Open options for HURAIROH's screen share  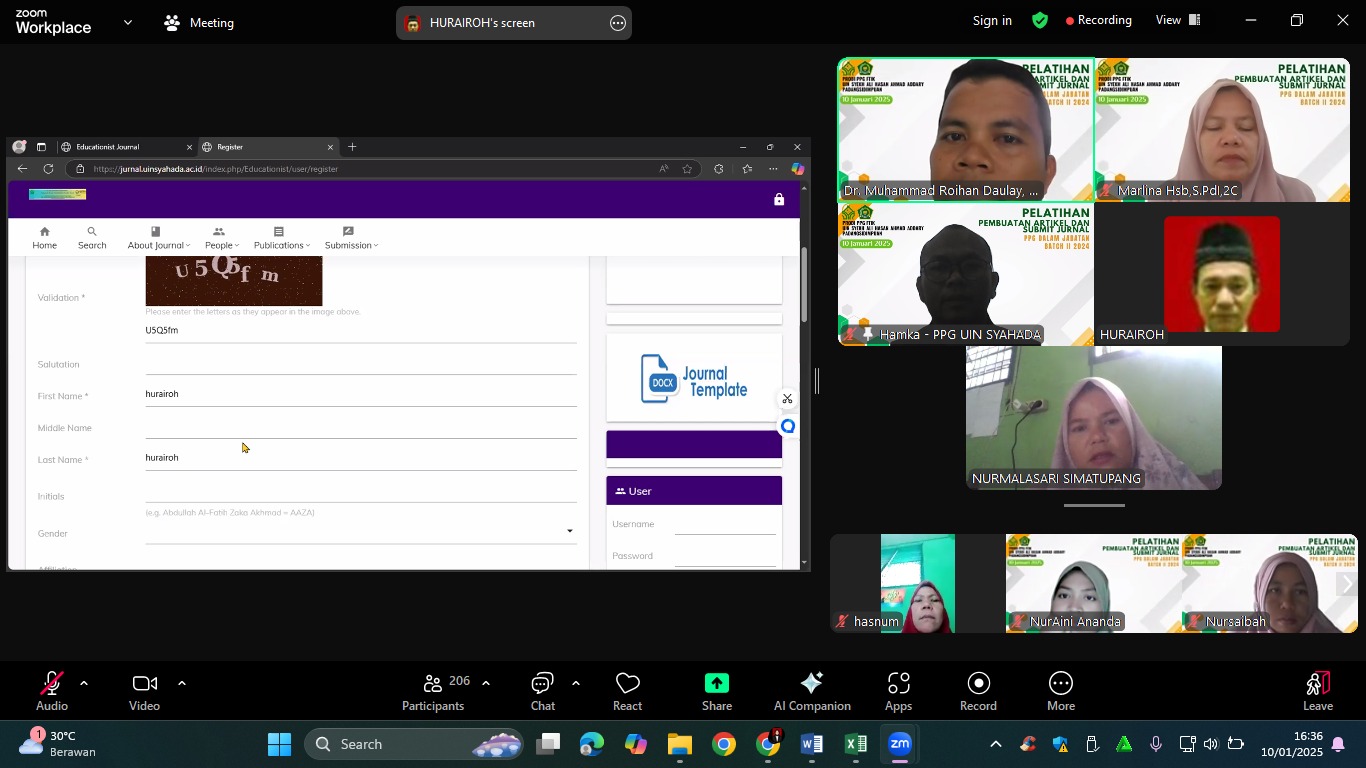point(618,23)
